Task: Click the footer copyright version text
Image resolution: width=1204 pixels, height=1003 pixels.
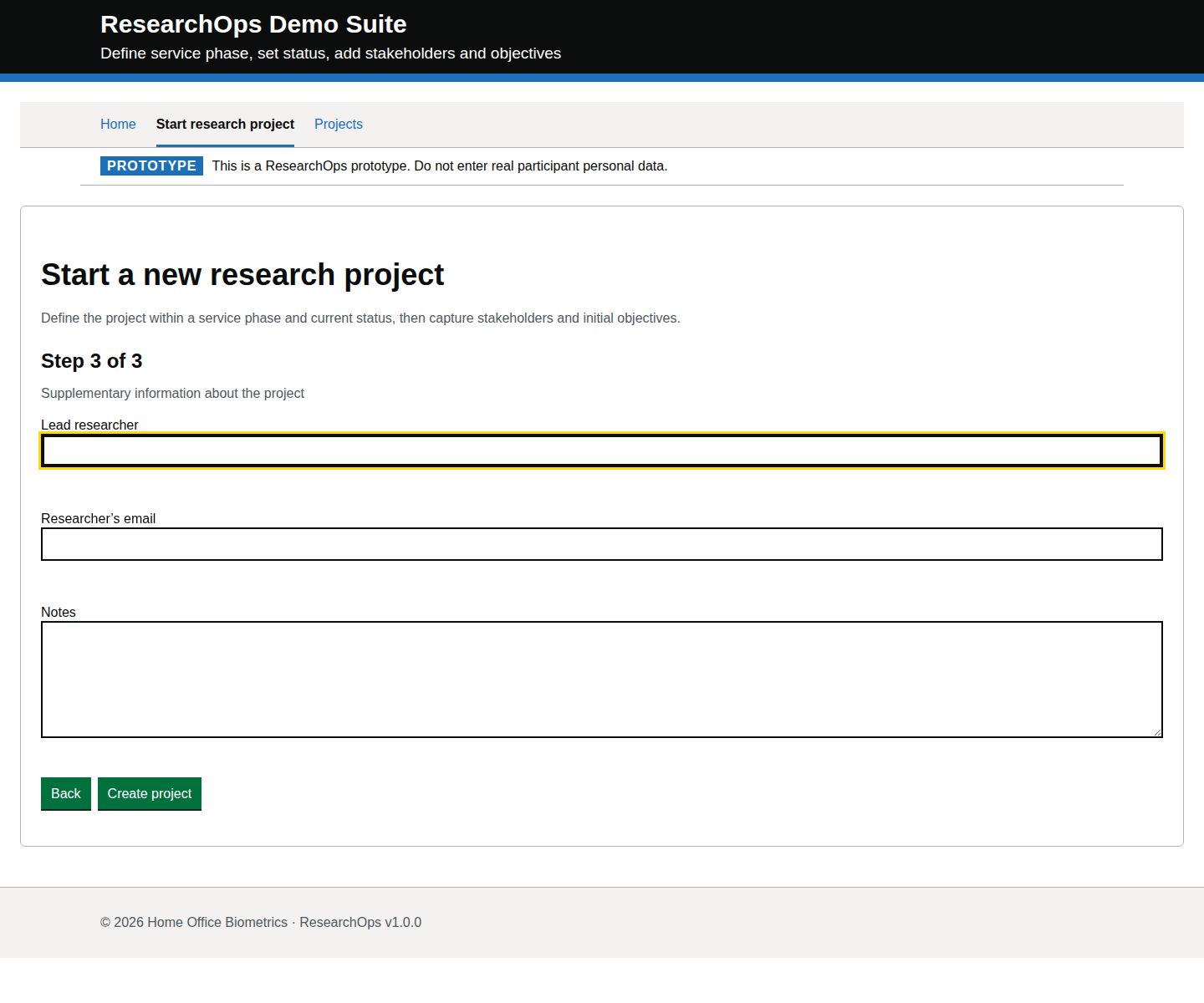Action: click(x=261, y=922)
